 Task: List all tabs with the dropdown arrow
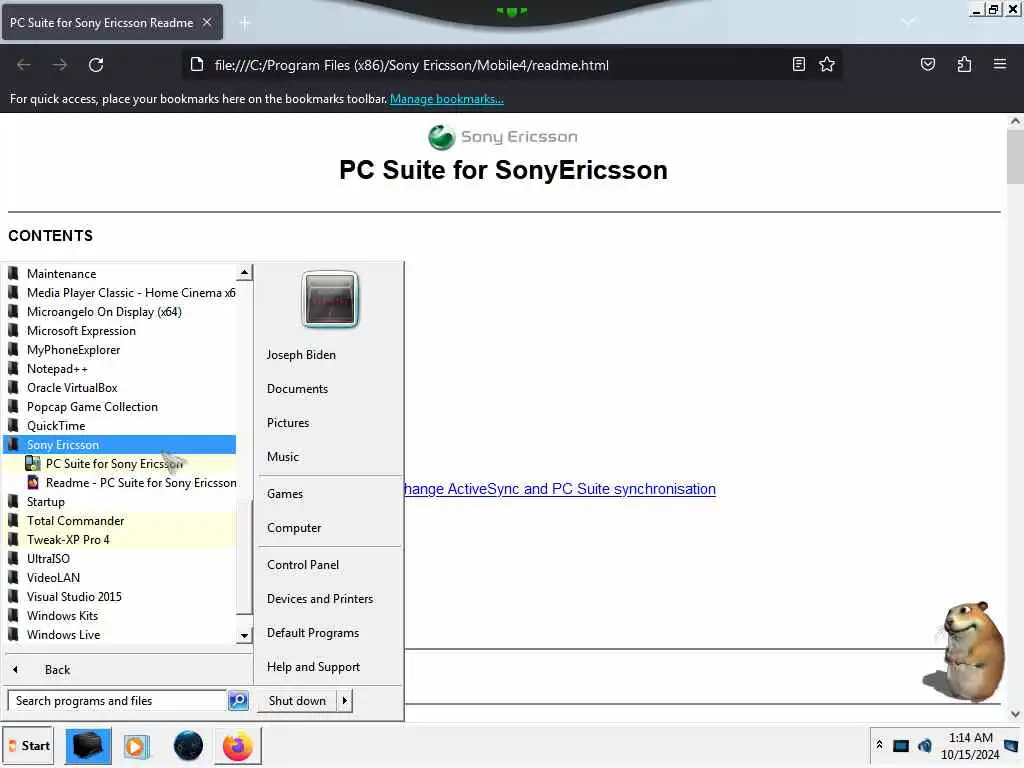point(908,23)
